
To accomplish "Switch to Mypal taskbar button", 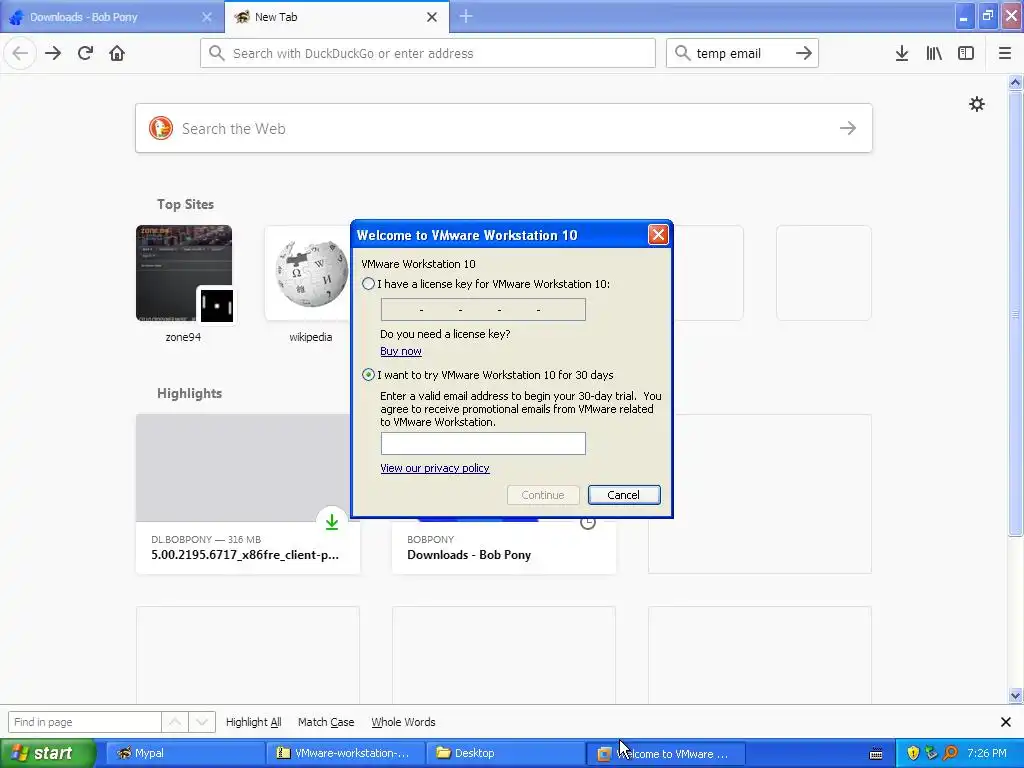I will click(184, 753).
